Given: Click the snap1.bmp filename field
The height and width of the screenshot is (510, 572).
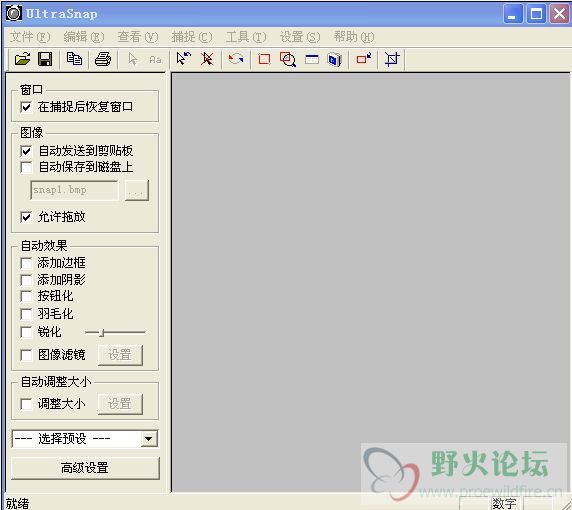Looking at the screenshot, I should [x=74, y=190].
